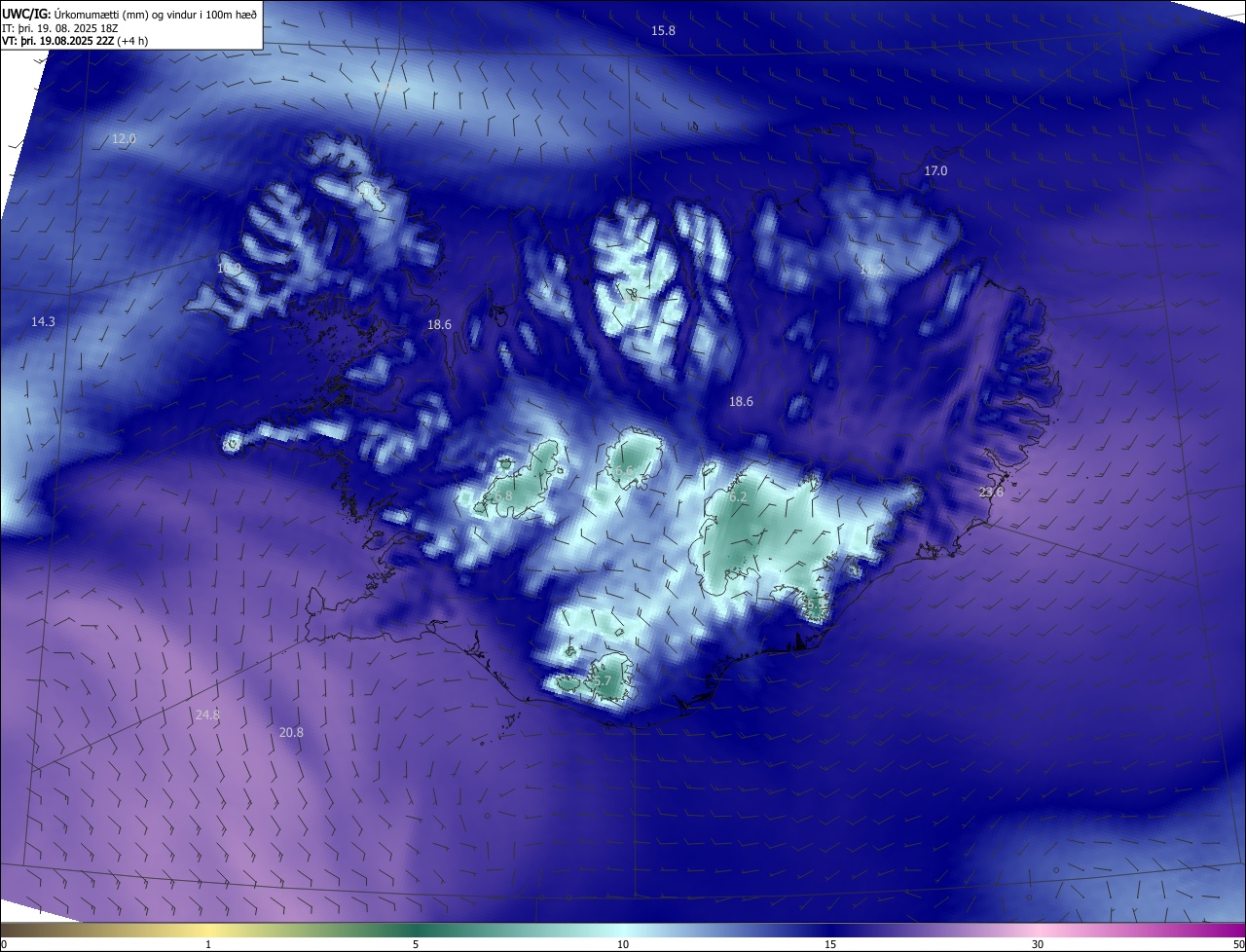The width and height of the screenshot is (1246, 952).
Task: Select the 6.6 glacier value label
Action: (624, 471)
